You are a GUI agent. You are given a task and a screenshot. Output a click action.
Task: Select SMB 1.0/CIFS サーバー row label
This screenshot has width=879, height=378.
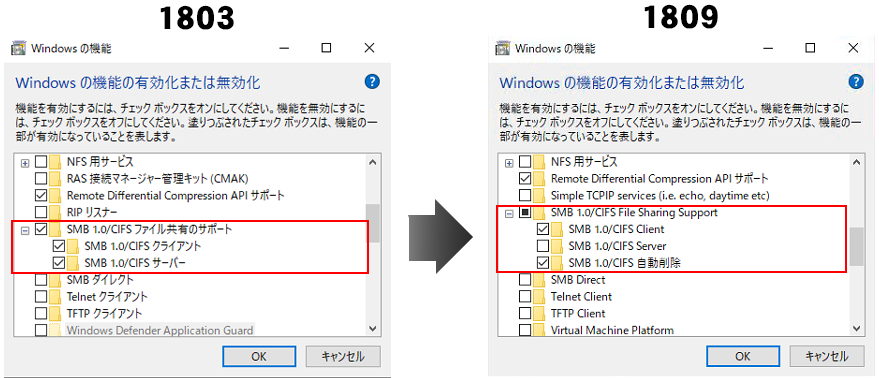(x=136, y=262)
